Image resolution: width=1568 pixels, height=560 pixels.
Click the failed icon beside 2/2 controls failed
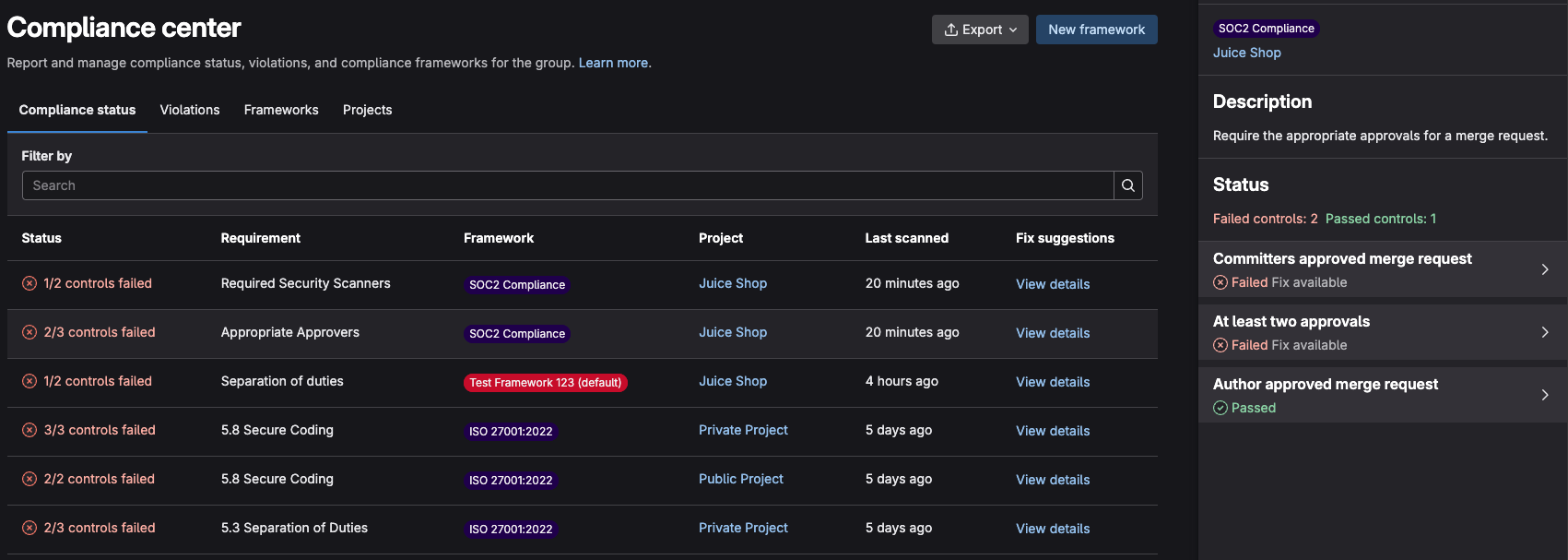coord(29,479)
